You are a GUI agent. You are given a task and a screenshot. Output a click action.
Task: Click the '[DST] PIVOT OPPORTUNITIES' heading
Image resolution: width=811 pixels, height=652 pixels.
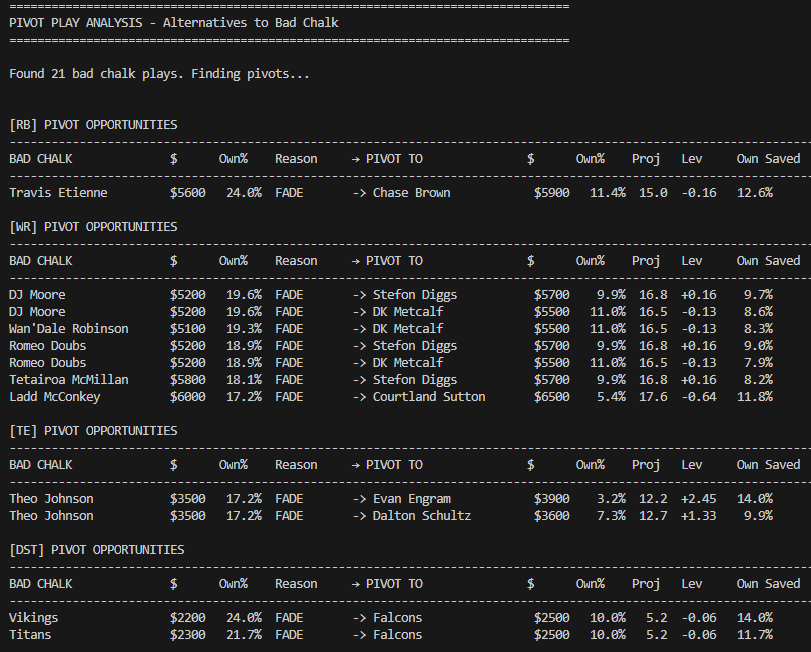[x=97, y=550]
